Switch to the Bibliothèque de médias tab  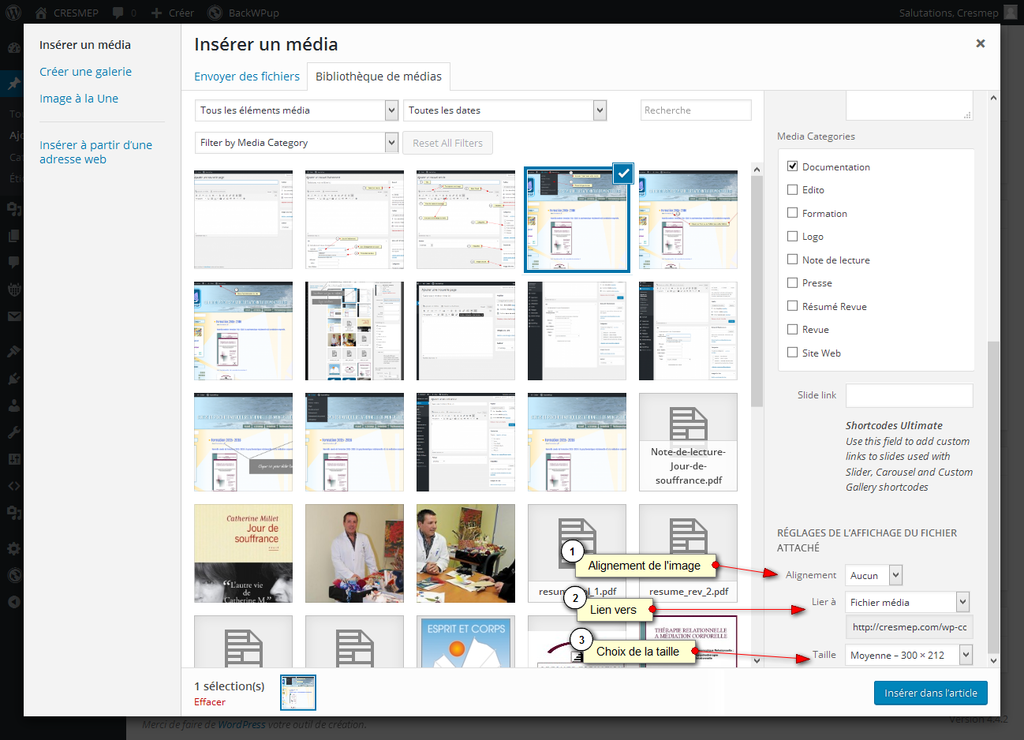click(379, 76)
